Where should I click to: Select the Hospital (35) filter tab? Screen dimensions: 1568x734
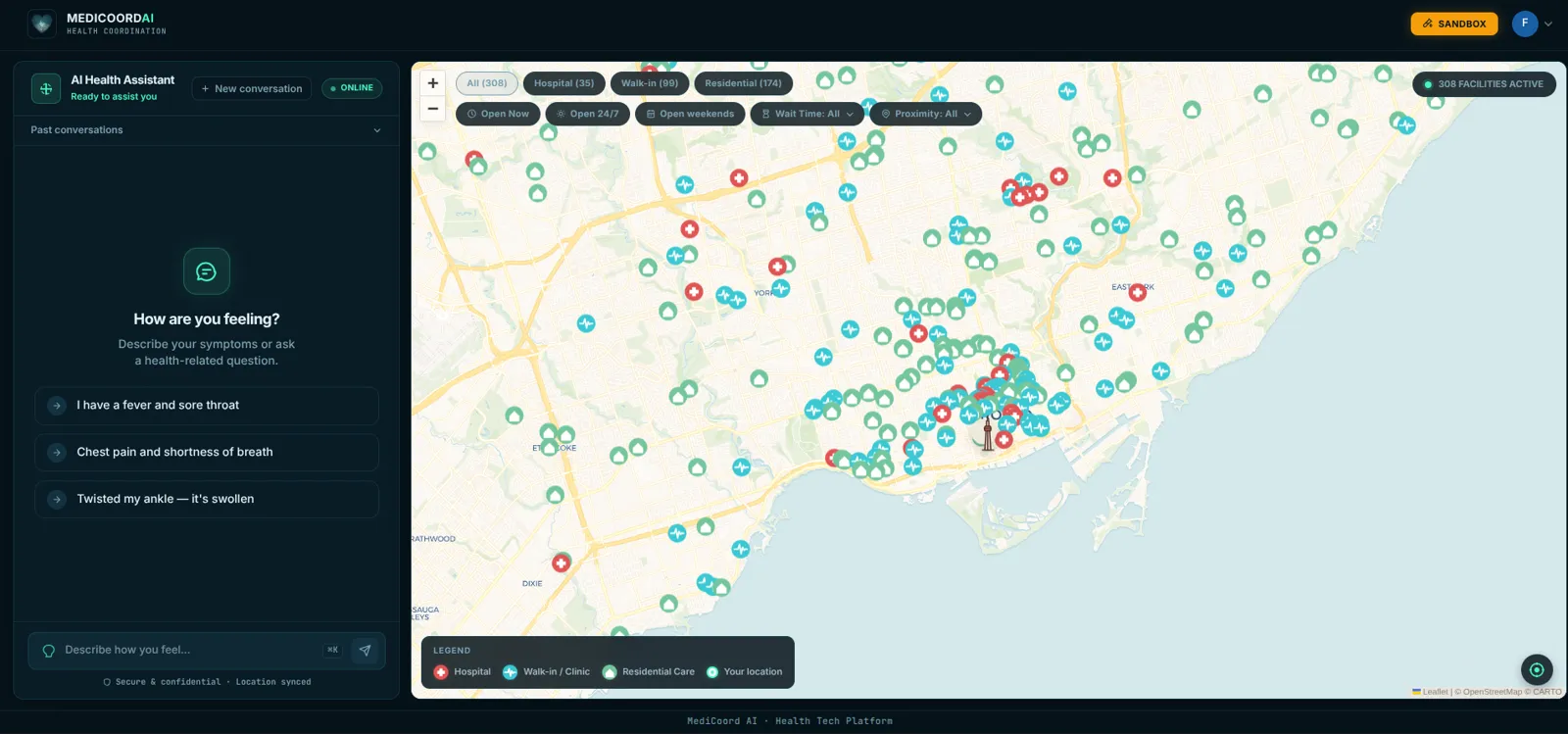click(x=563, y=83)
